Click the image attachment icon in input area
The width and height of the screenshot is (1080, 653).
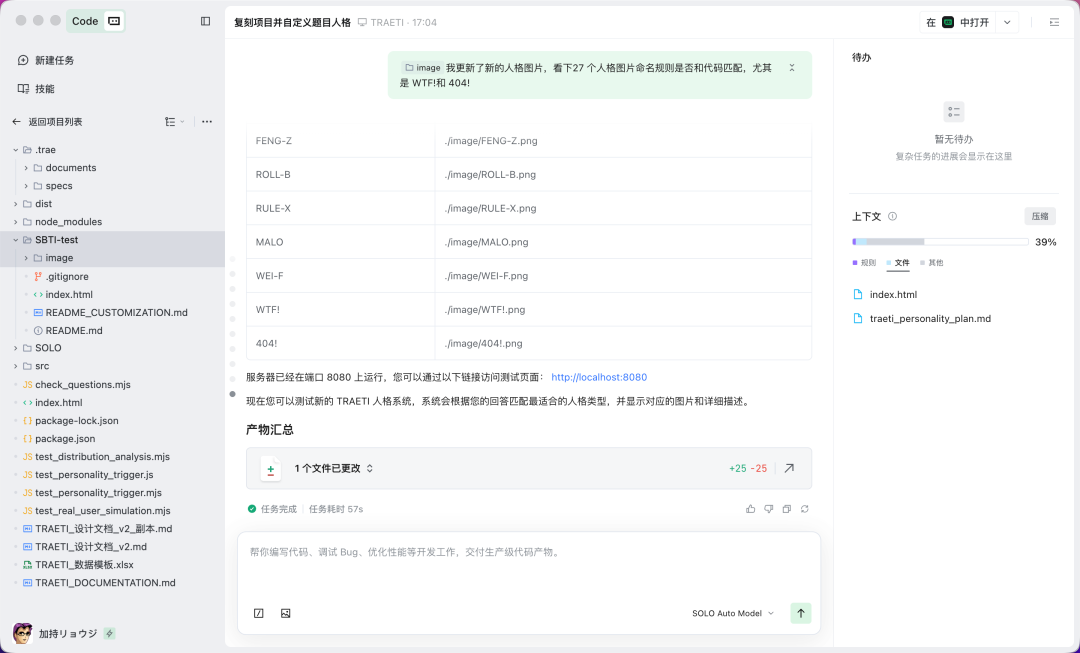point(285,613)
